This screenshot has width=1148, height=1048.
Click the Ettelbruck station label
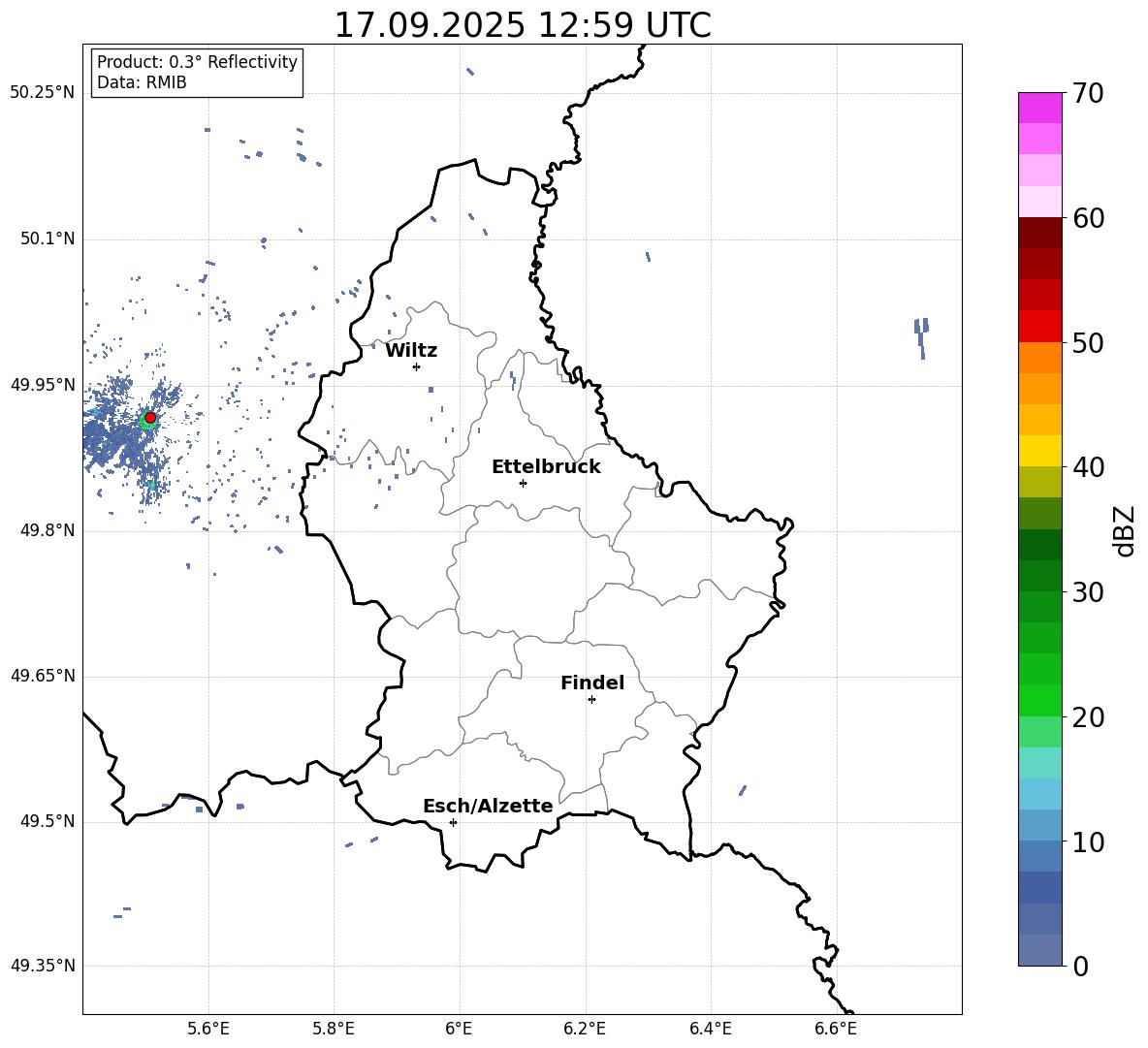click(x=546, y=467)
